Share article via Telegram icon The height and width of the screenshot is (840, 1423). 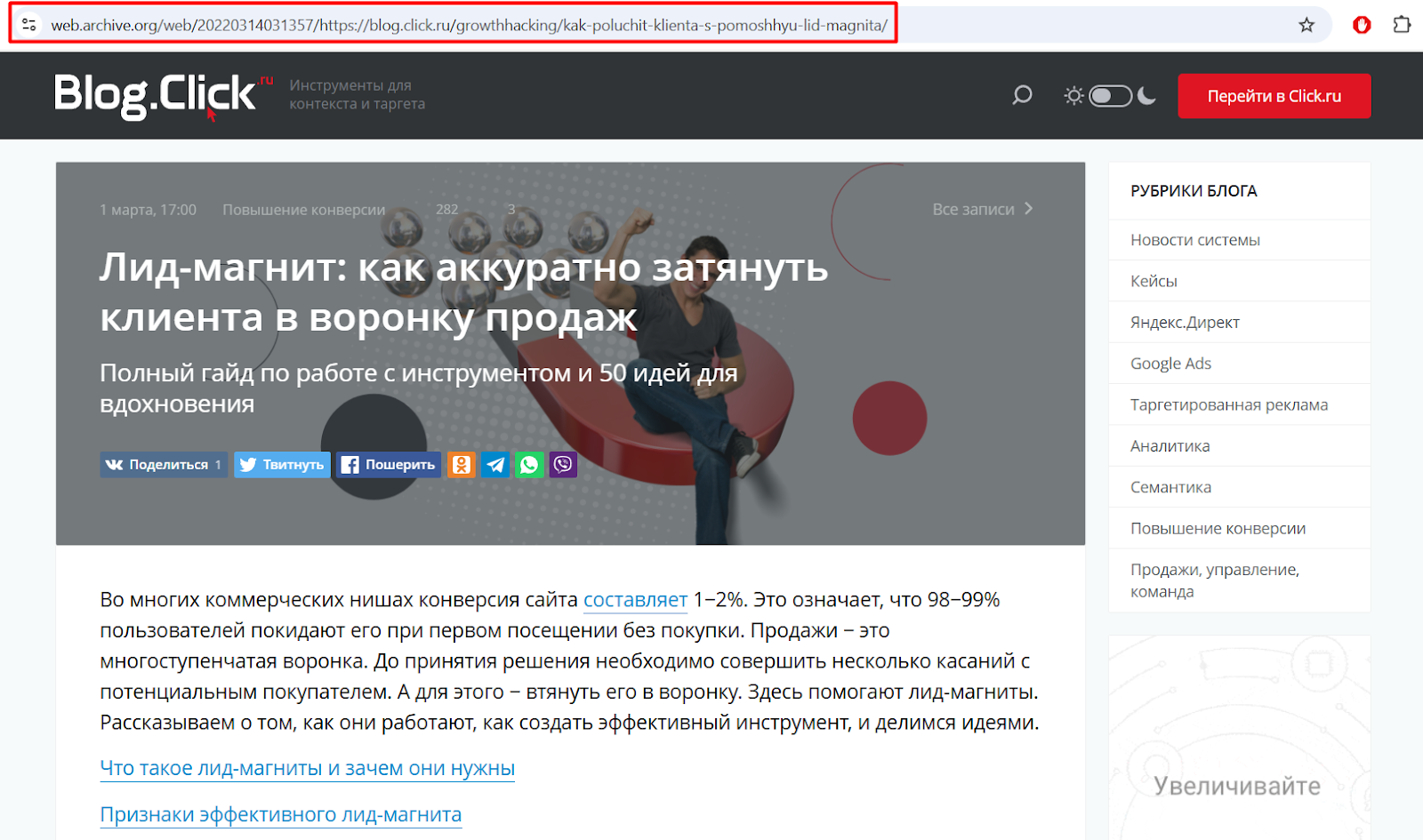[x=495, y=464]
